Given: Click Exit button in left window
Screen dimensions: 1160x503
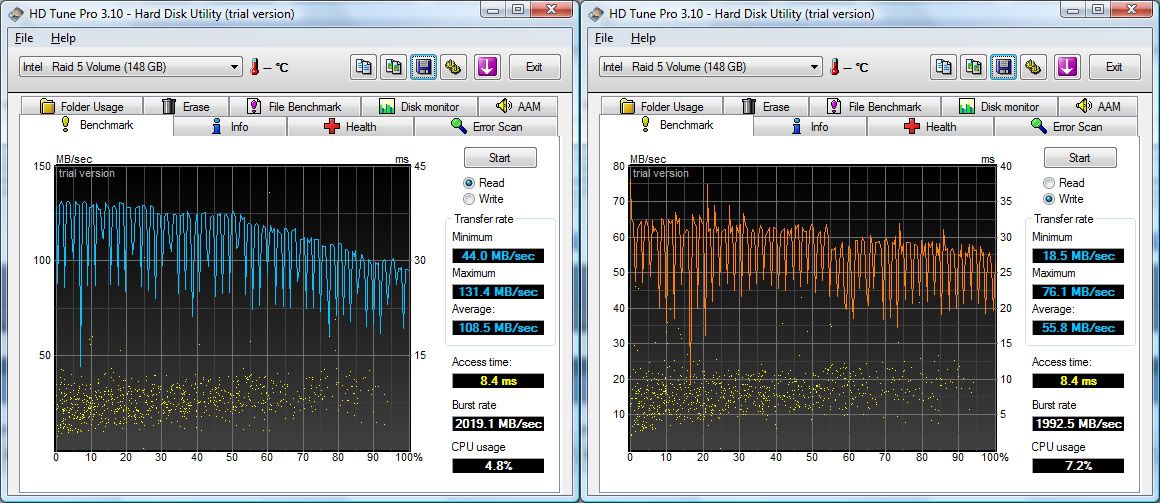Looking at the screenshot, I should 533,67.
